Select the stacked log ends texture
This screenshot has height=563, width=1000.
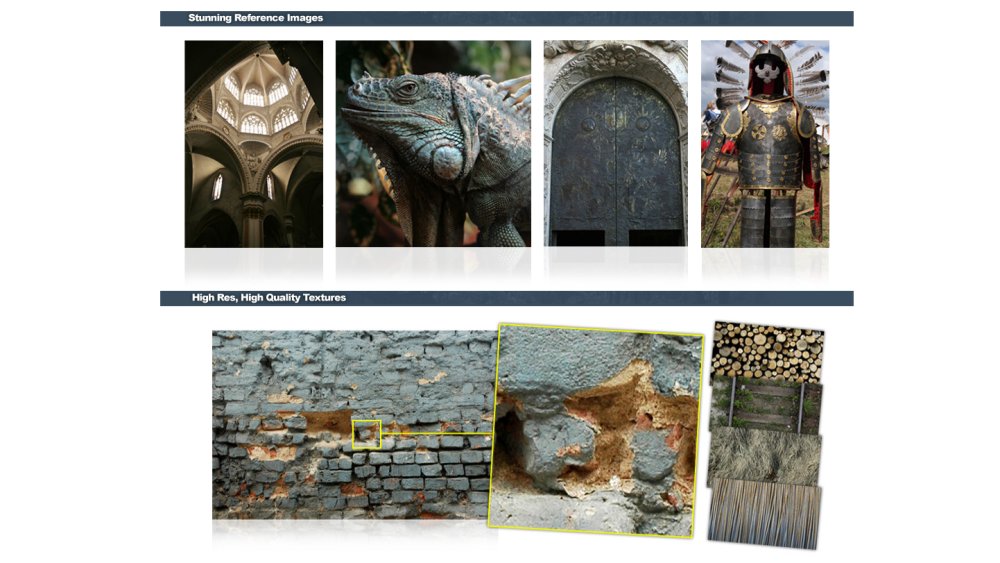(x=768, y=353)
